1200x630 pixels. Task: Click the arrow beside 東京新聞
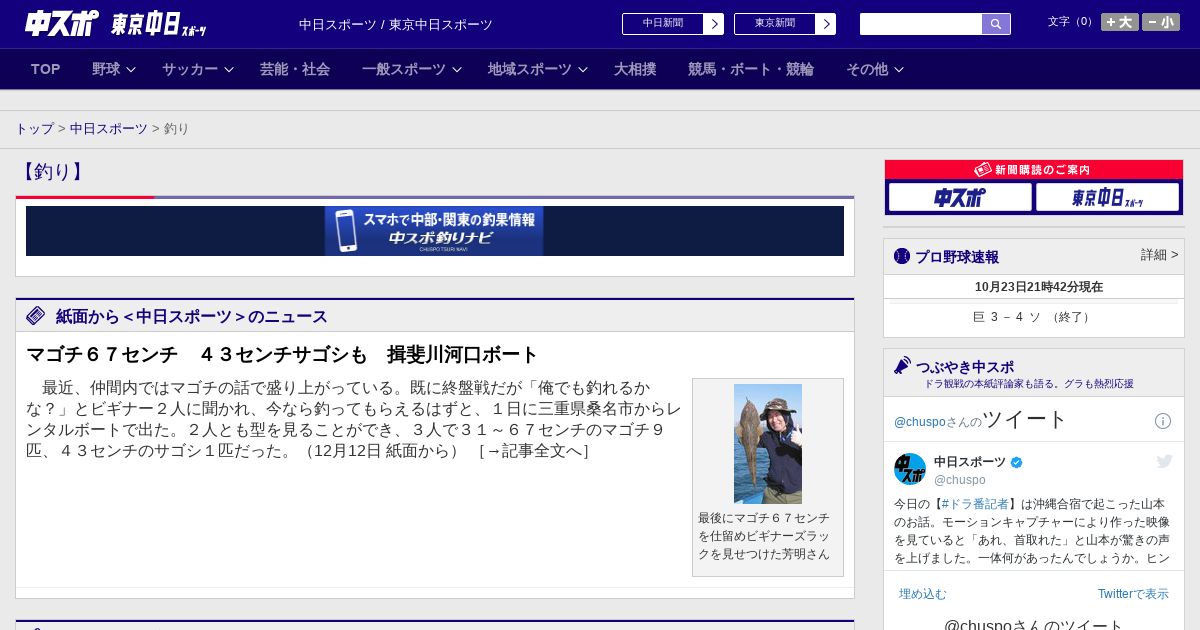826,24
